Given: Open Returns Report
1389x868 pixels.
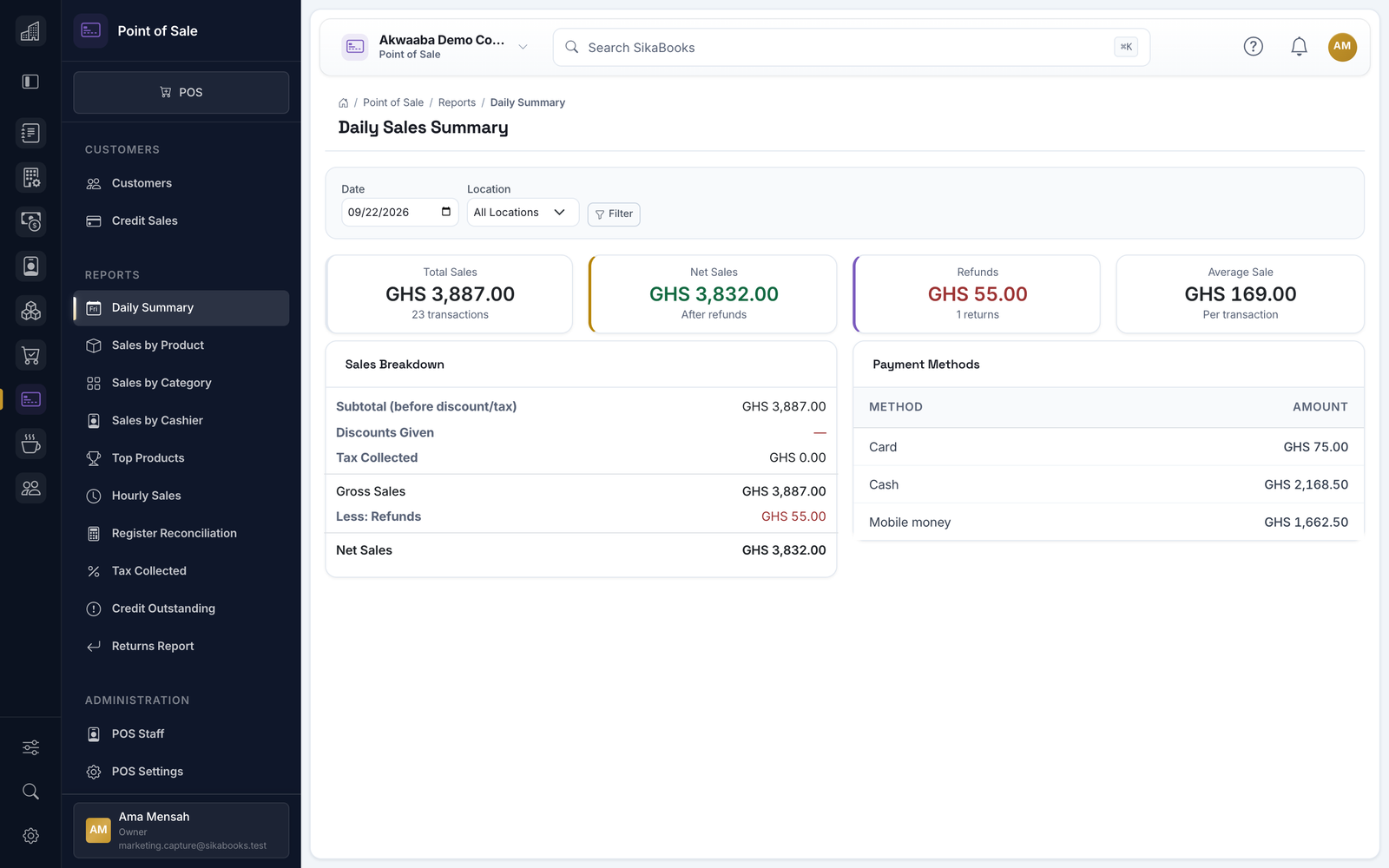Looking at the screenshot, I should [181, 647].
